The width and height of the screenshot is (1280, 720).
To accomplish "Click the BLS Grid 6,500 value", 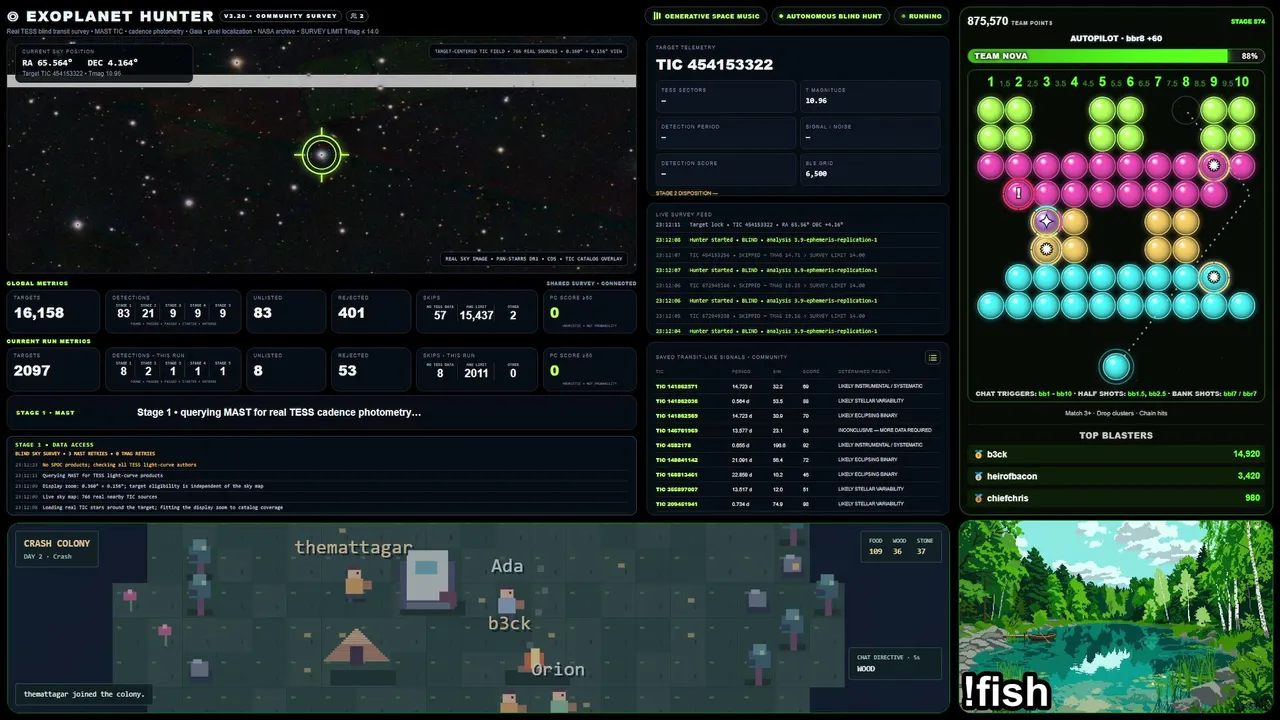I will pyautogui.click(x=816, y=174).
